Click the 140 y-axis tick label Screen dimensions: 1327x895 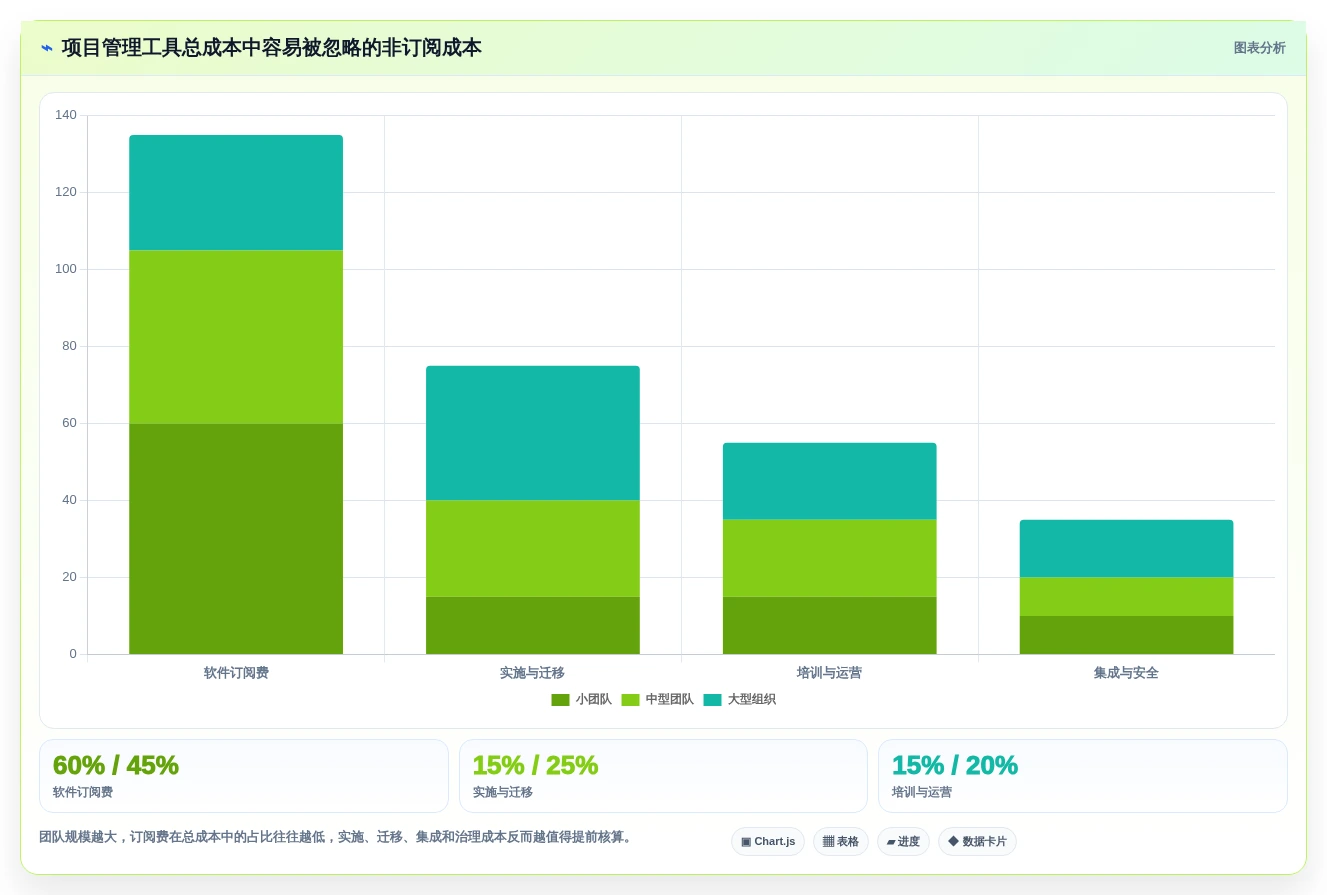coord(66,115)
